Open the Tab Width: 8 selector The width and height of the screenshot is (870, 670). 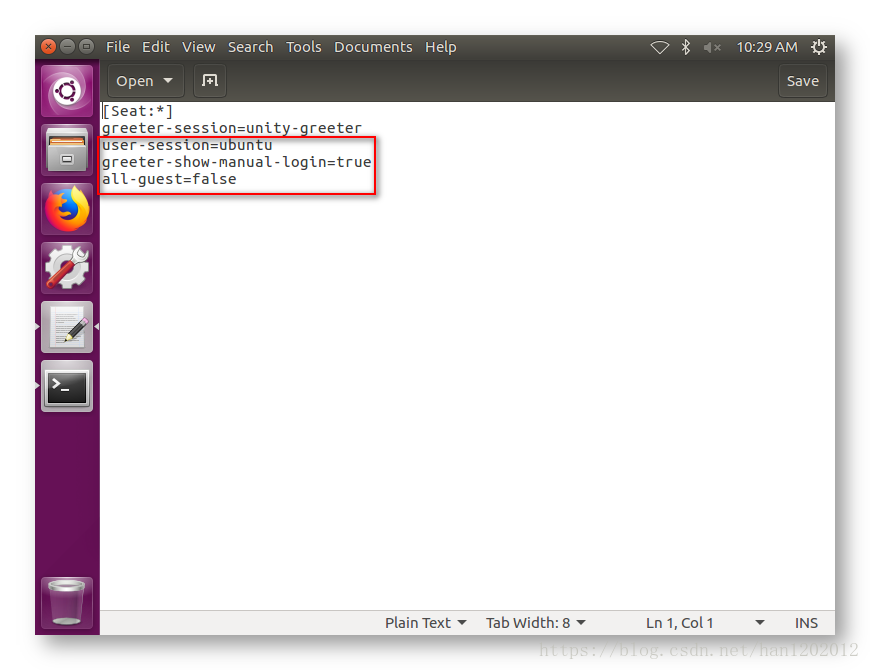535,623
